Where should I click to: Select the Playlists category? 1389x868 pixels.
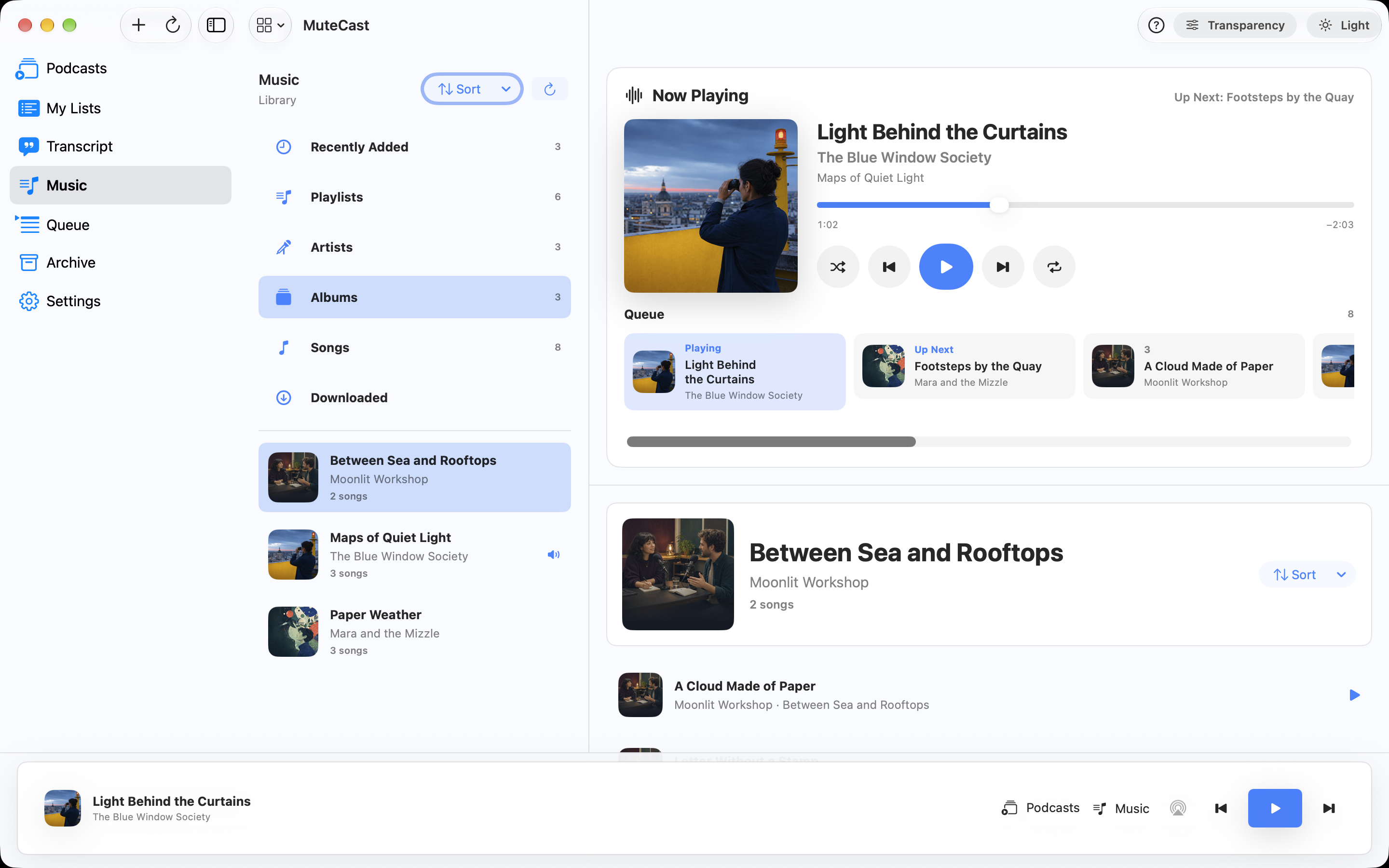414,197
